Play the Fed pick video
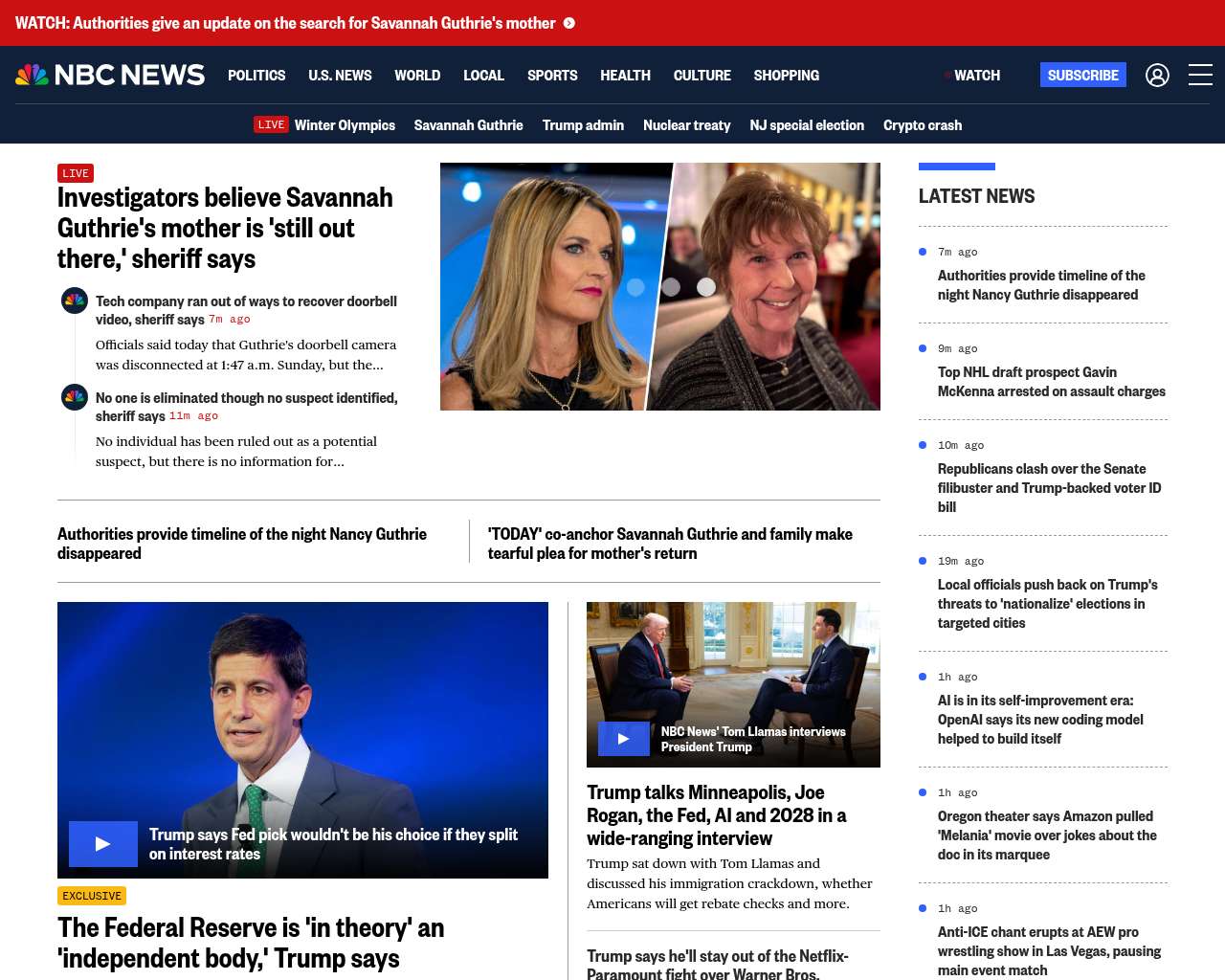This screenshot has height=980, width=1225. (103, 844)
